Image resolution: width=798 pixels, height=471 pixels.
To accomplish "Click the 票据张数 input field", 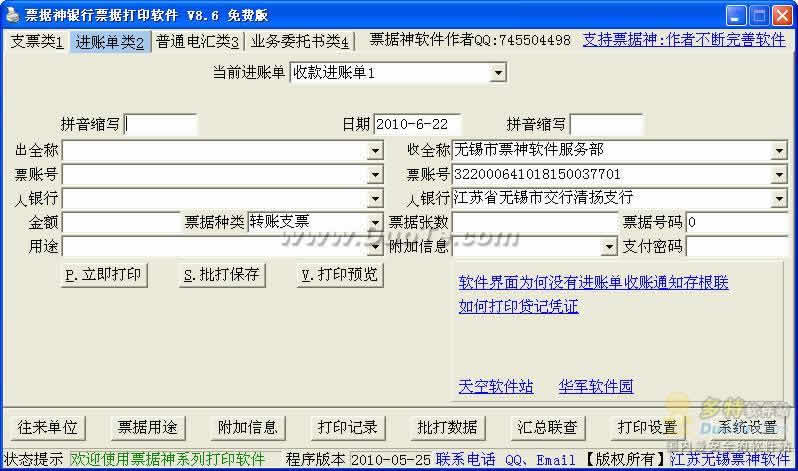I will click(535, 223).
